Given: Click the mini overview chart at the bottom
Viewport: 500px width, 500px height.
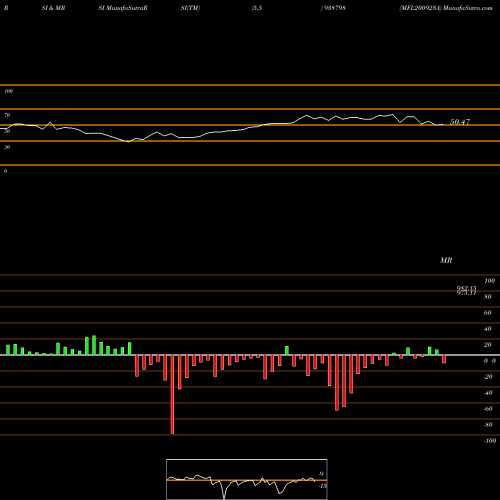Looking at the screenshot, I should tap(247, 479).
